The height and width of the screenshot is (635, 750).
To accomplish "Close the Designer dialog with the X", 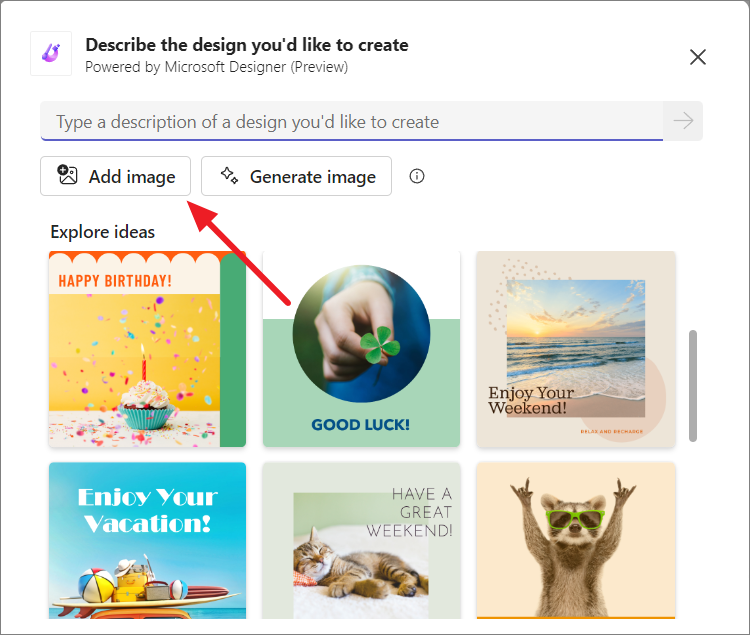I will pos(698,57).
